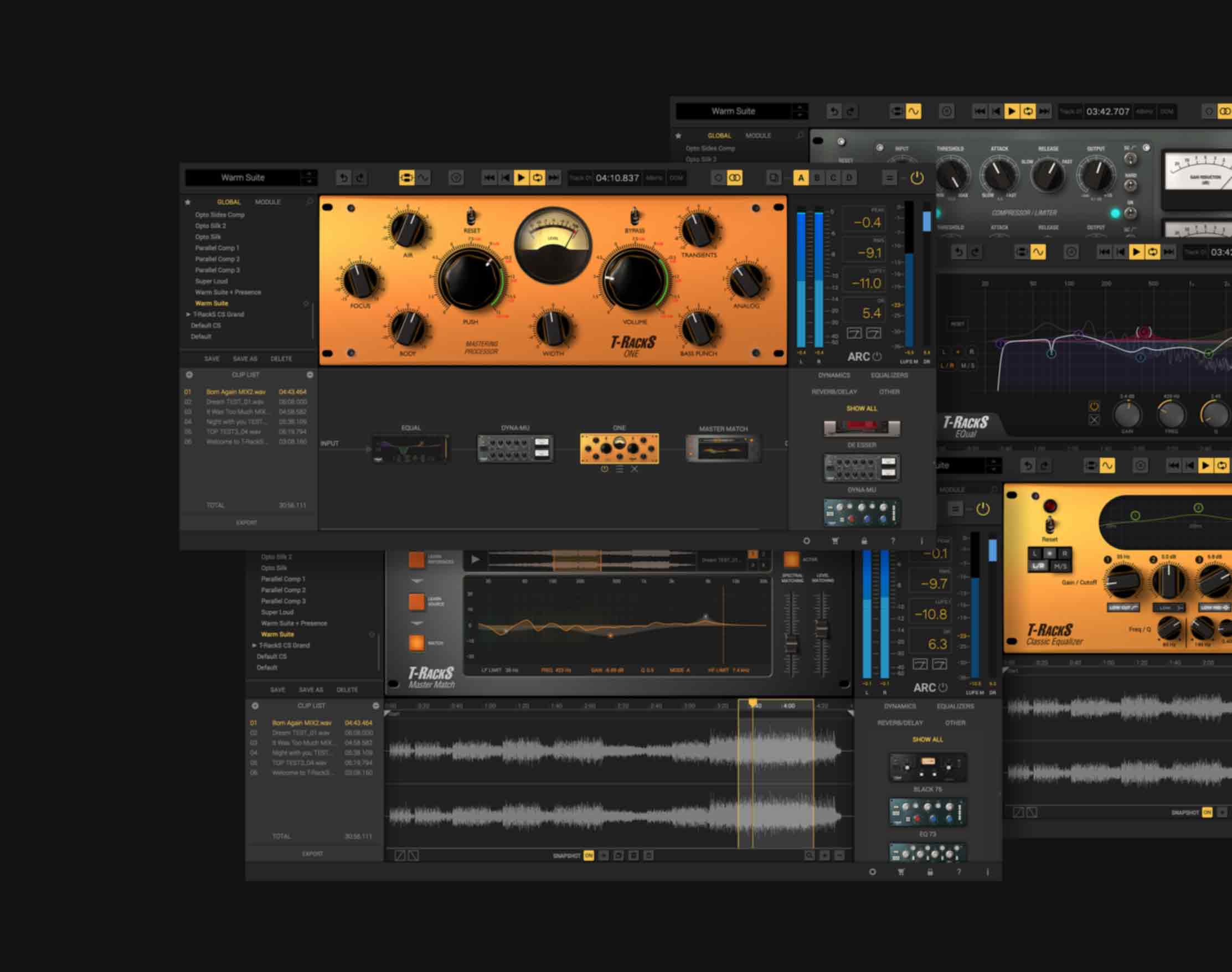Select SHOW ALL in front ONE module browser

pos(862,409)
